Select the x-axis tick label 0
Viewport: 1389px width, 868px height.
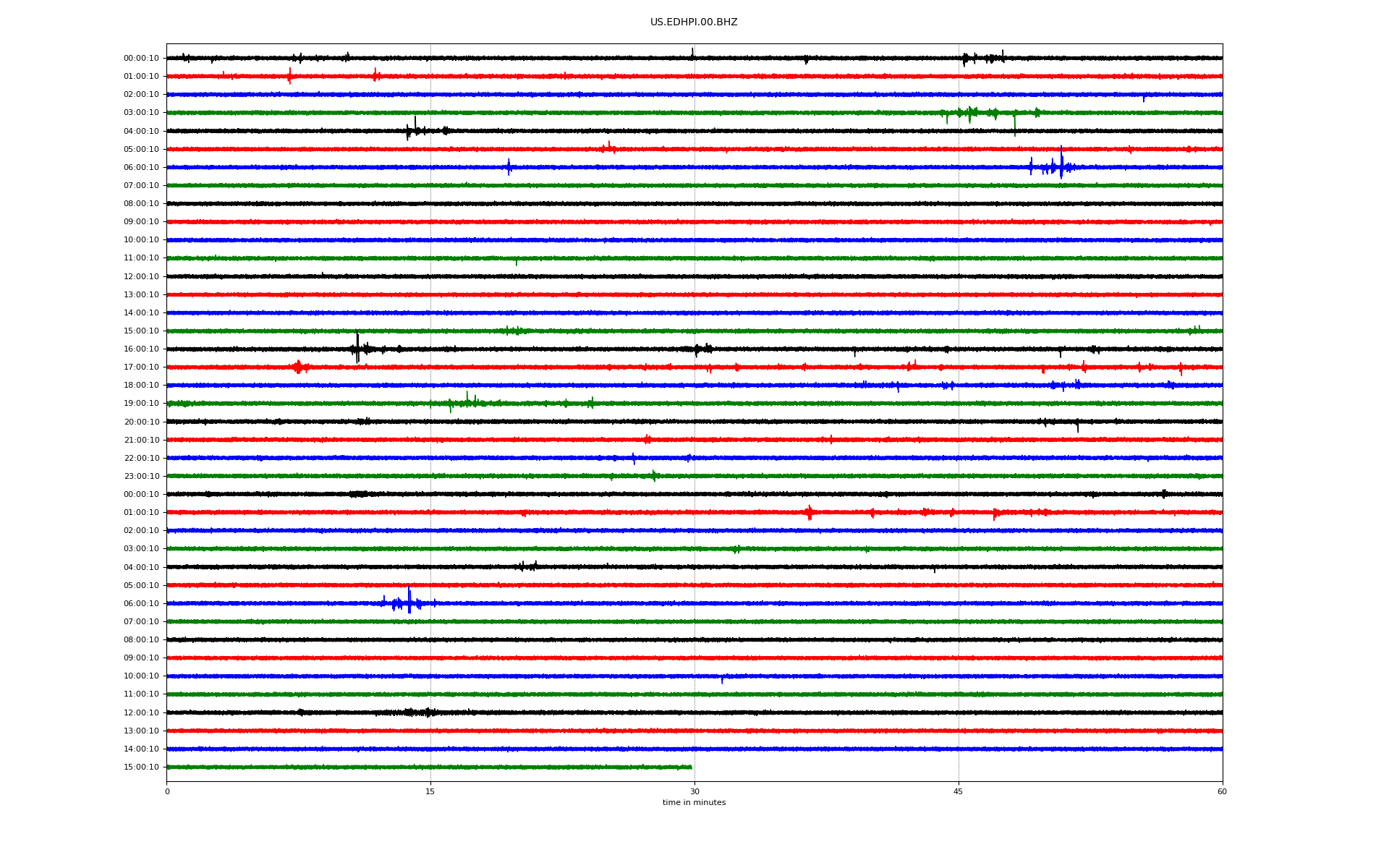tap(167, 791)
